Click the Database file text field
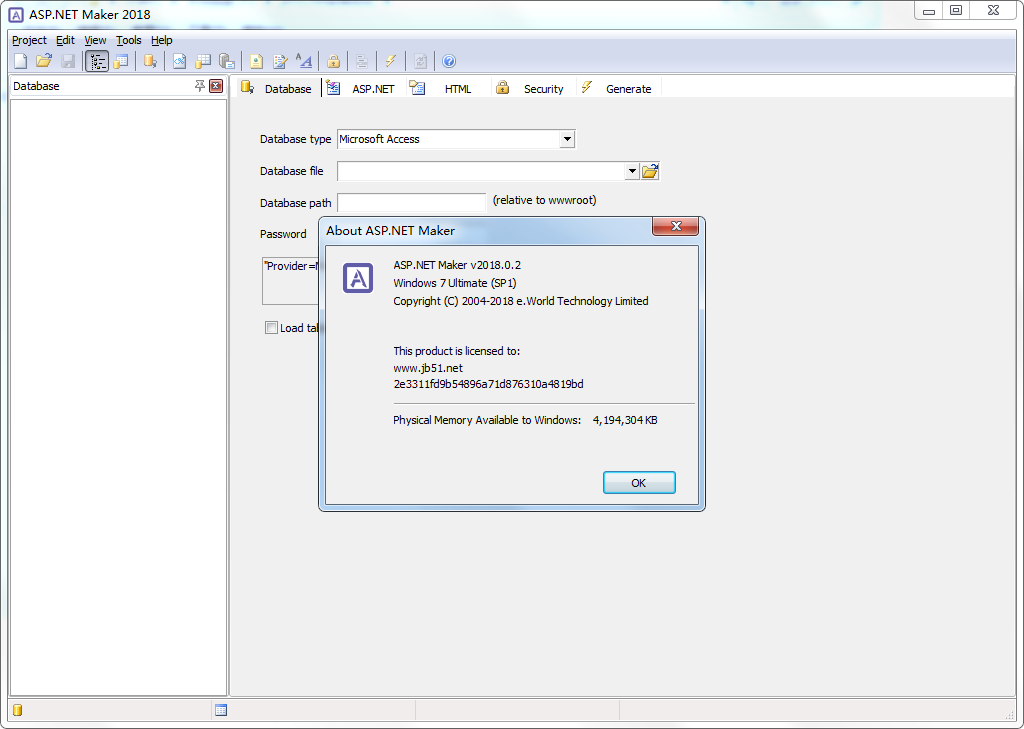Screen dimensions: 1024x729 pyautogui.click(x=481, y=171)
